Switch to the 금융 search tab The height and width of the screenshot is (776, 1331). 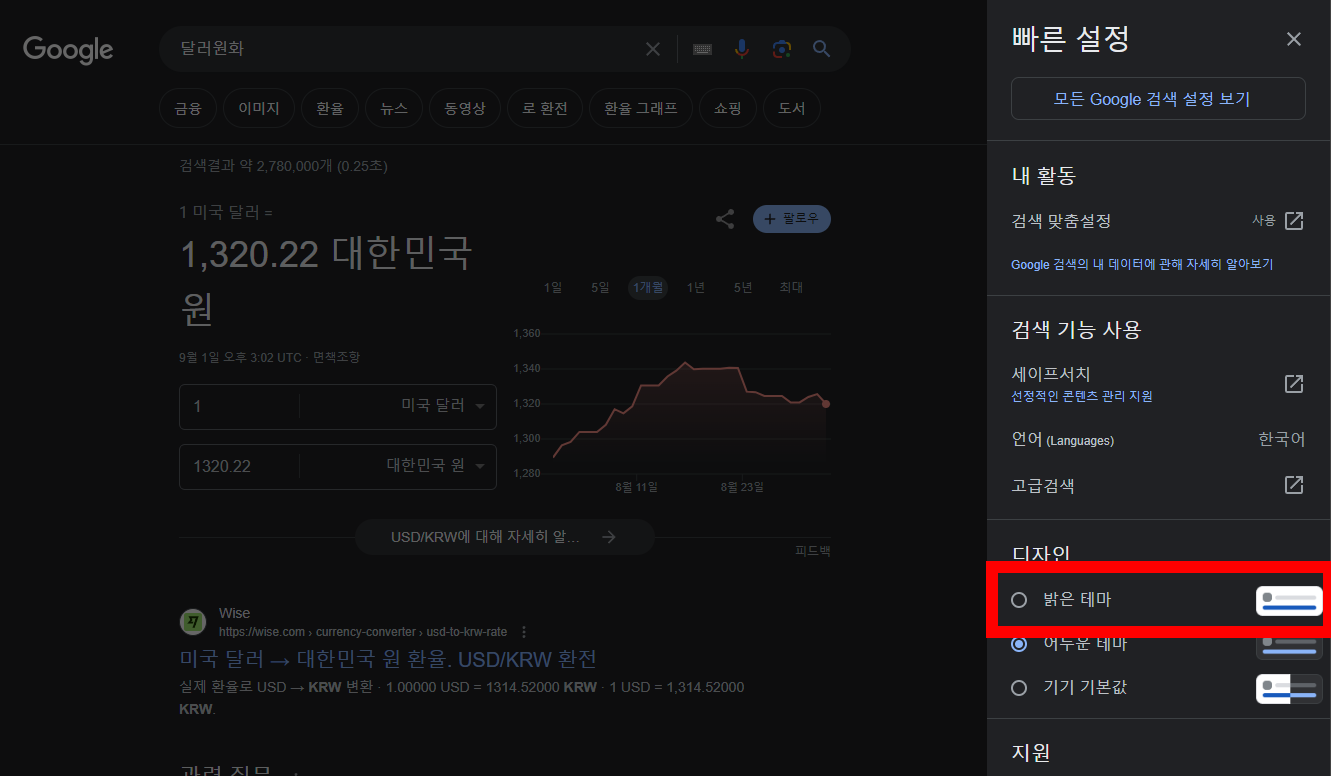click(x=188, y=108)
